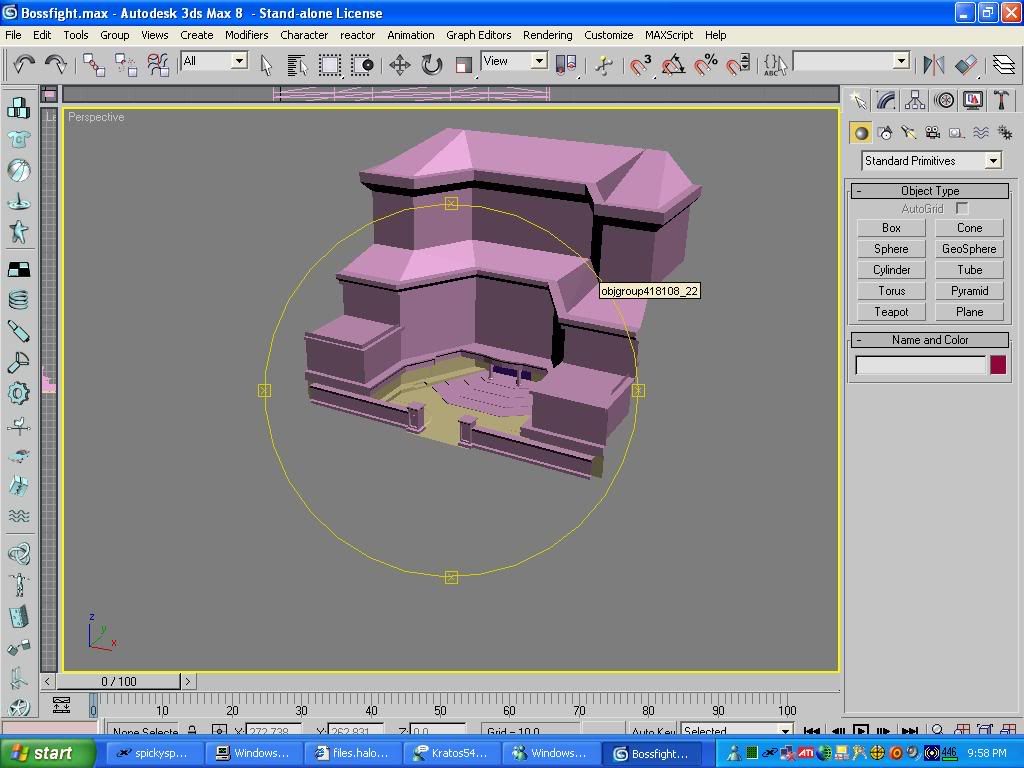Click the Sphere primitive button

pos(891,249)
